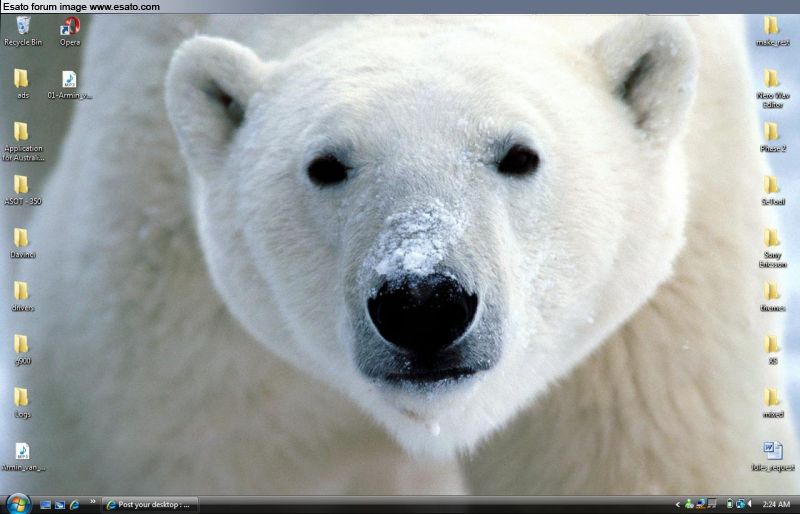Show hidden system tray icons
The height and width of the screenshot is (514, 800).
pyautogui.click(x=678, y=505)
